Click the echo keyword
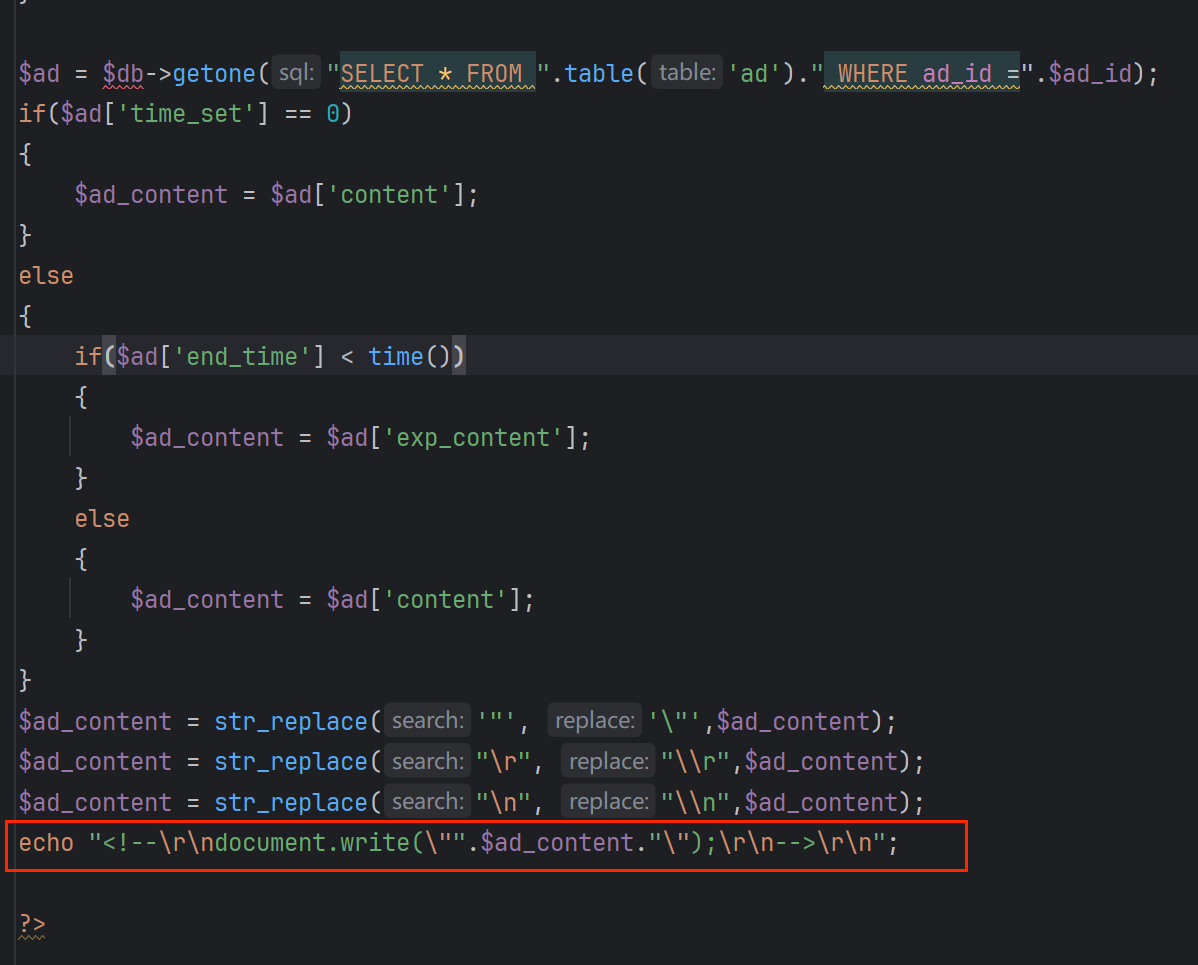Image resolution: width=1198 pixels, height=965 pixels. pyautogui.click(x=46, y=843)
